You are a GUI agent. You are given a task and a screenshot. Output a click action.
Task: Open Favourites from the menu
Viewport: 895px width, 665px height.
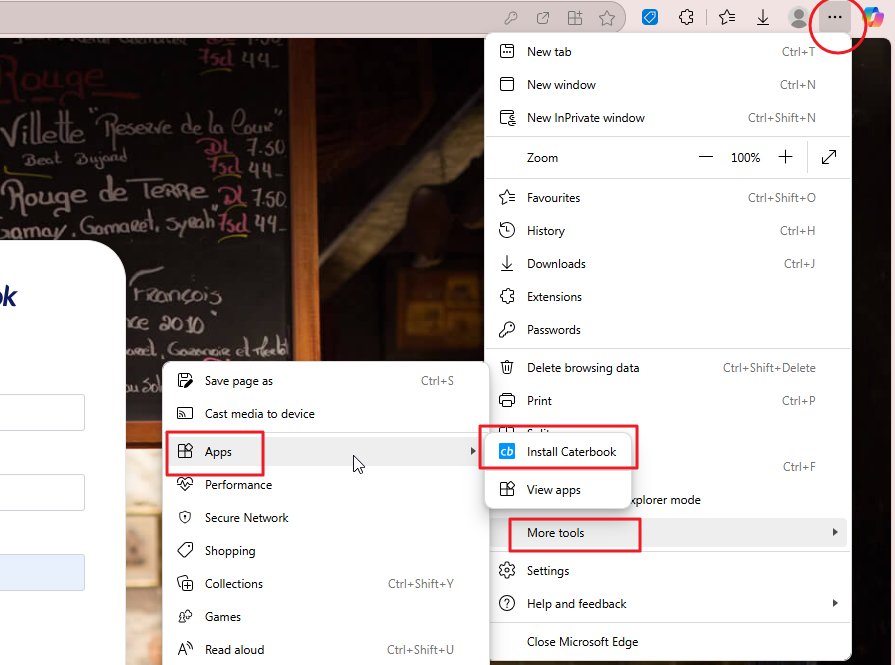pos(668,198)
